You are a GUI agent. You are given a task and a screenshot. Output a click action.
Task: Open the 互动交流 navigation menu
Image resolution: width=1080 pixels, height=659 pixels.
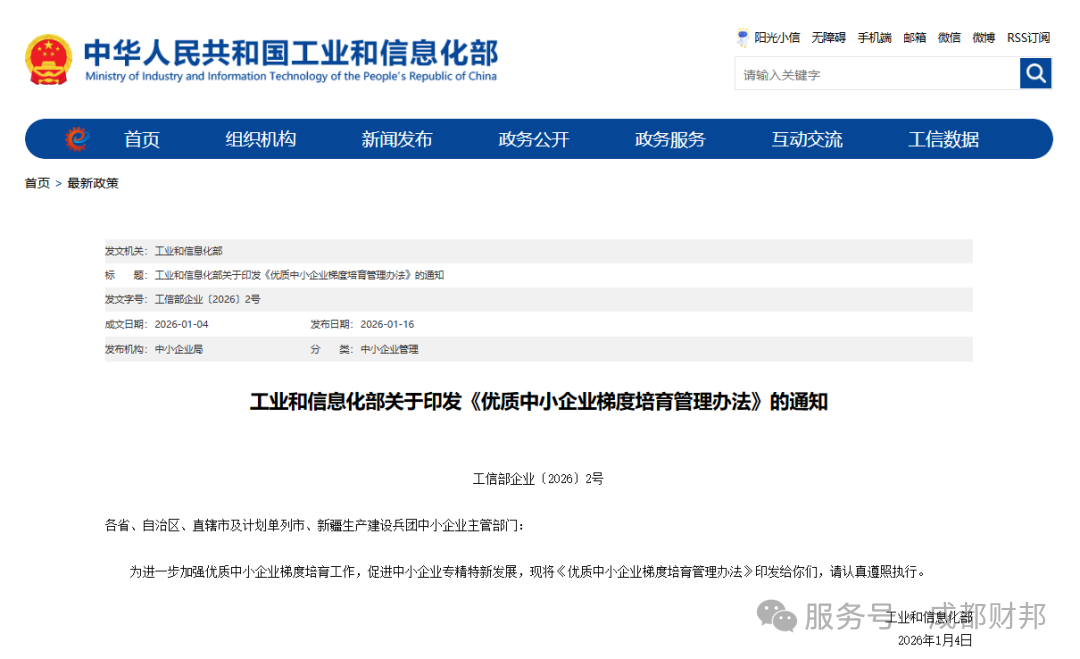point(806,139)
